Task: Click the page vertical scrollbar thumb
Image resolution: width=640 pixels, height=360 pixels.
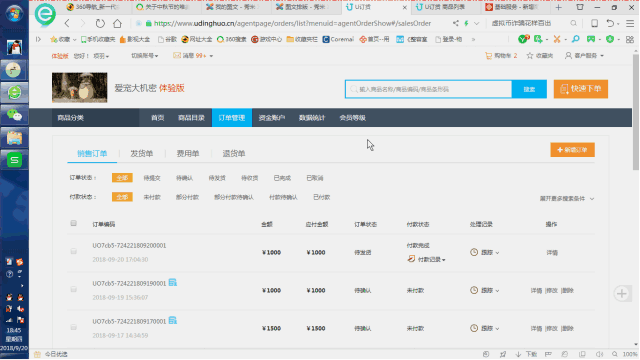Action: pos(636,112)
